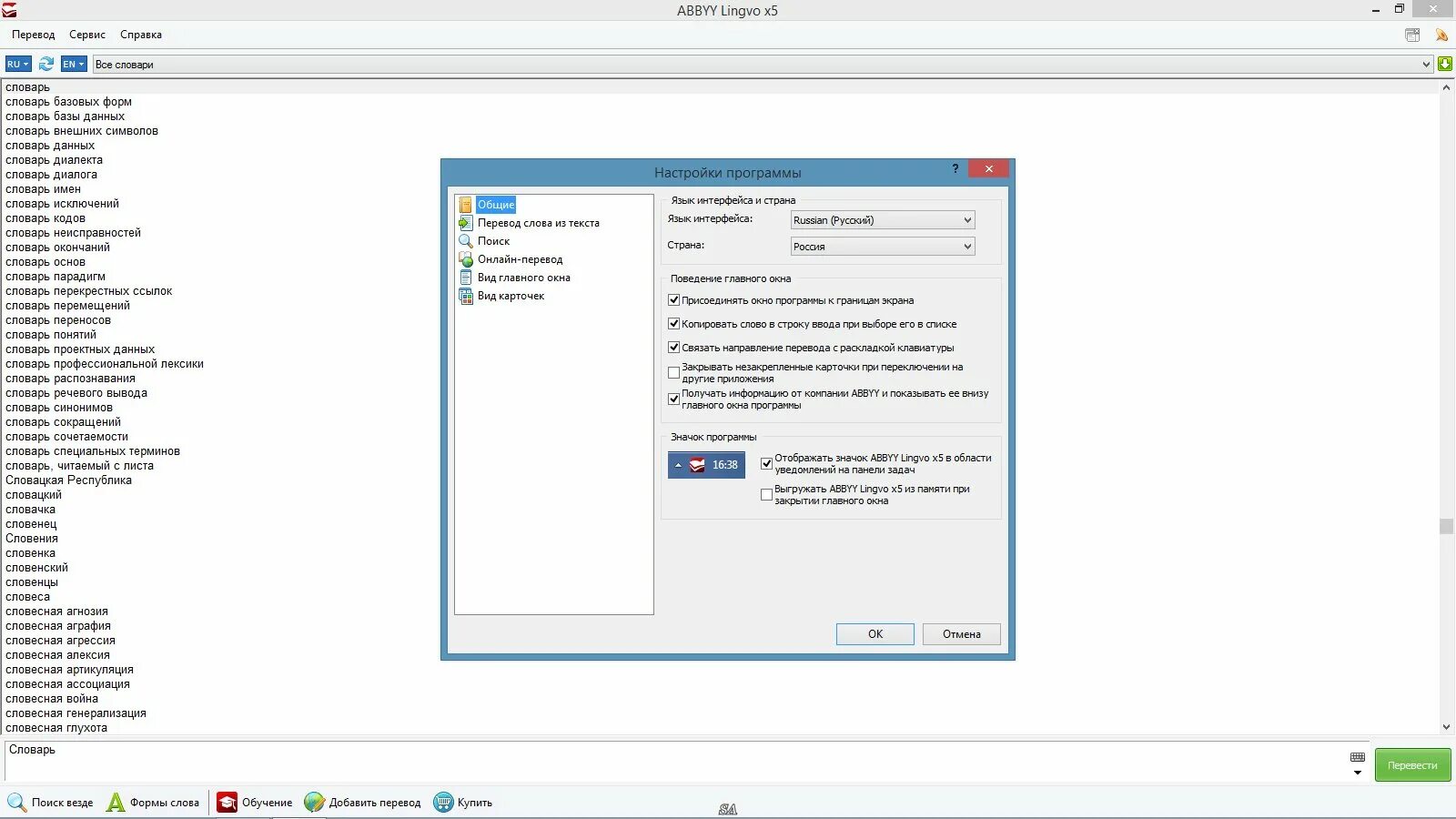Screen dimensions: 1456x819
Task: Enable 'Выгружать ABBYY Lingvo x5 из памяти' checkbox
Action: [766, 495]
